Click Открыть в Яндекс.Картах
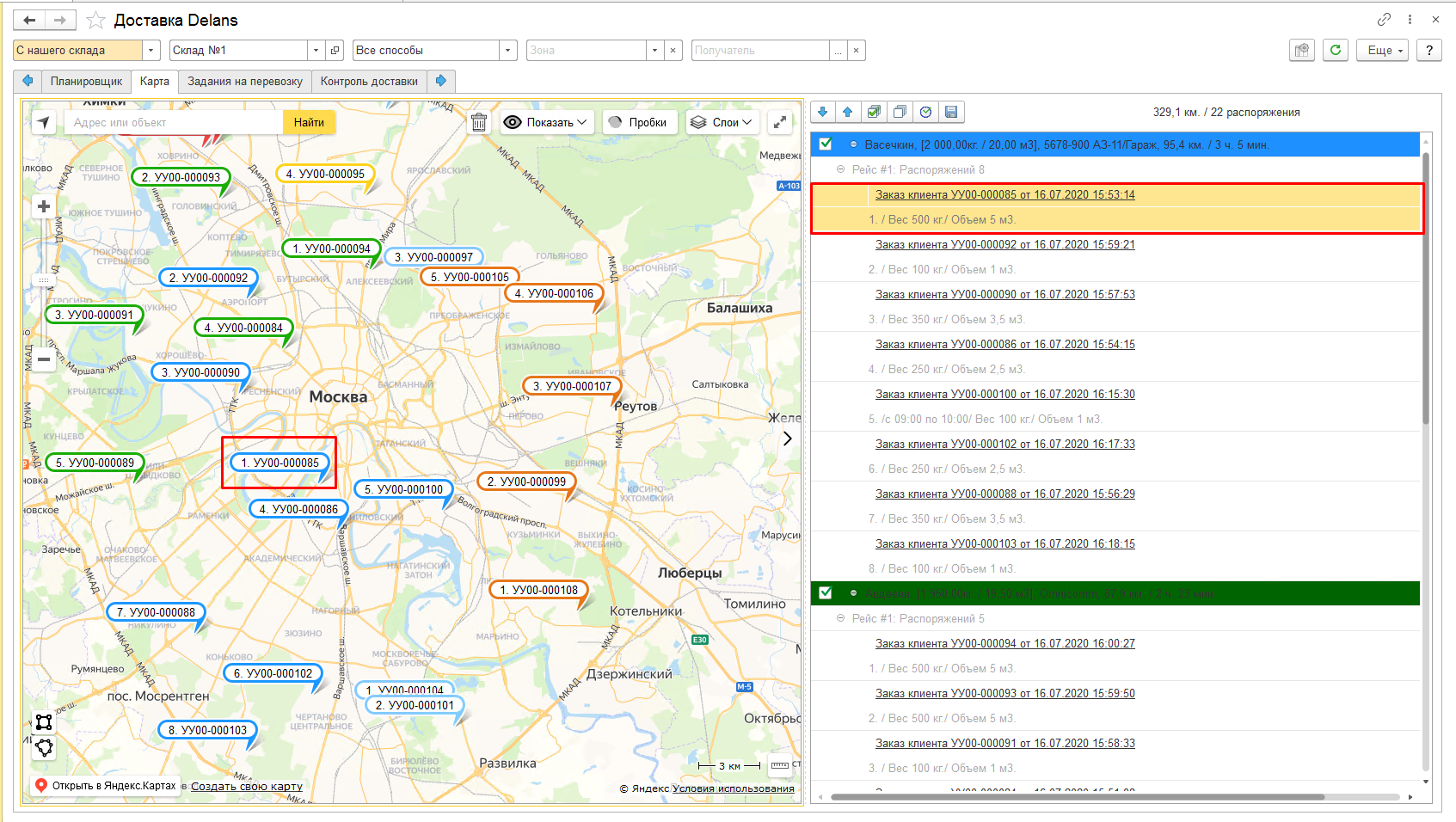 (x=106, y=785)
